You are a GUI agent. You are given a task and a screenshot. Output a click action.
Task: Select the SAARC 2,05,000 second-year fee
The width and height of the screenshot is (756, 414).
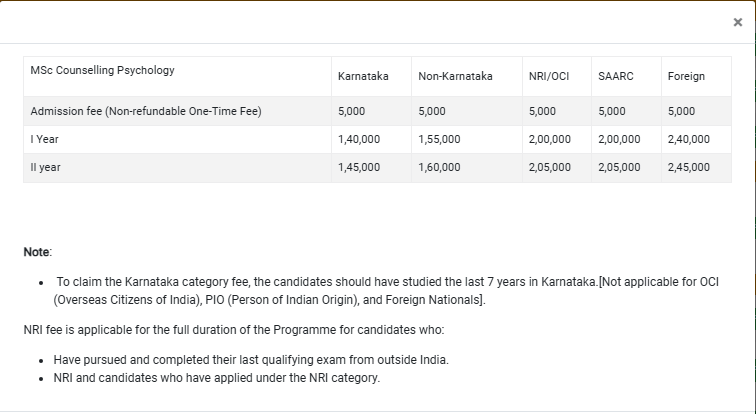tap(618, 167)
